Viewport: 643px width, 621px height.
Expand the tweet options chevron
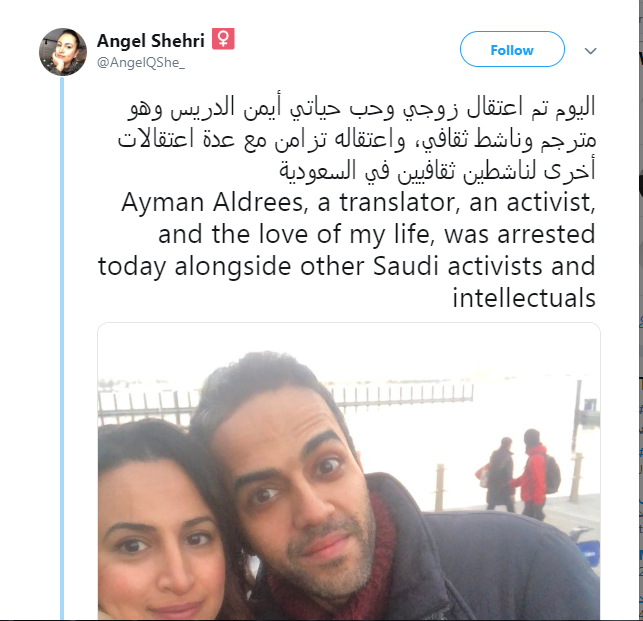point(590,51)
